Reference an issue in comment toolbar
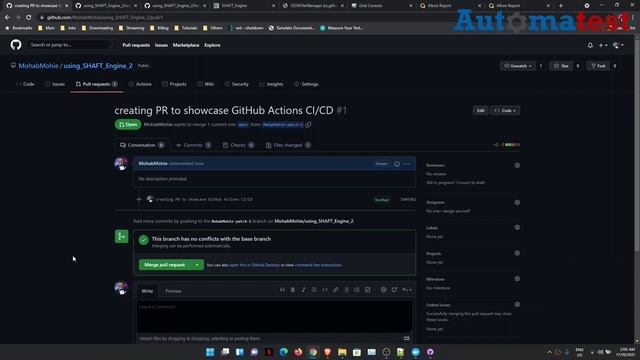The width and height of the screenshot is (640, 360). click(x=394, y=290)
